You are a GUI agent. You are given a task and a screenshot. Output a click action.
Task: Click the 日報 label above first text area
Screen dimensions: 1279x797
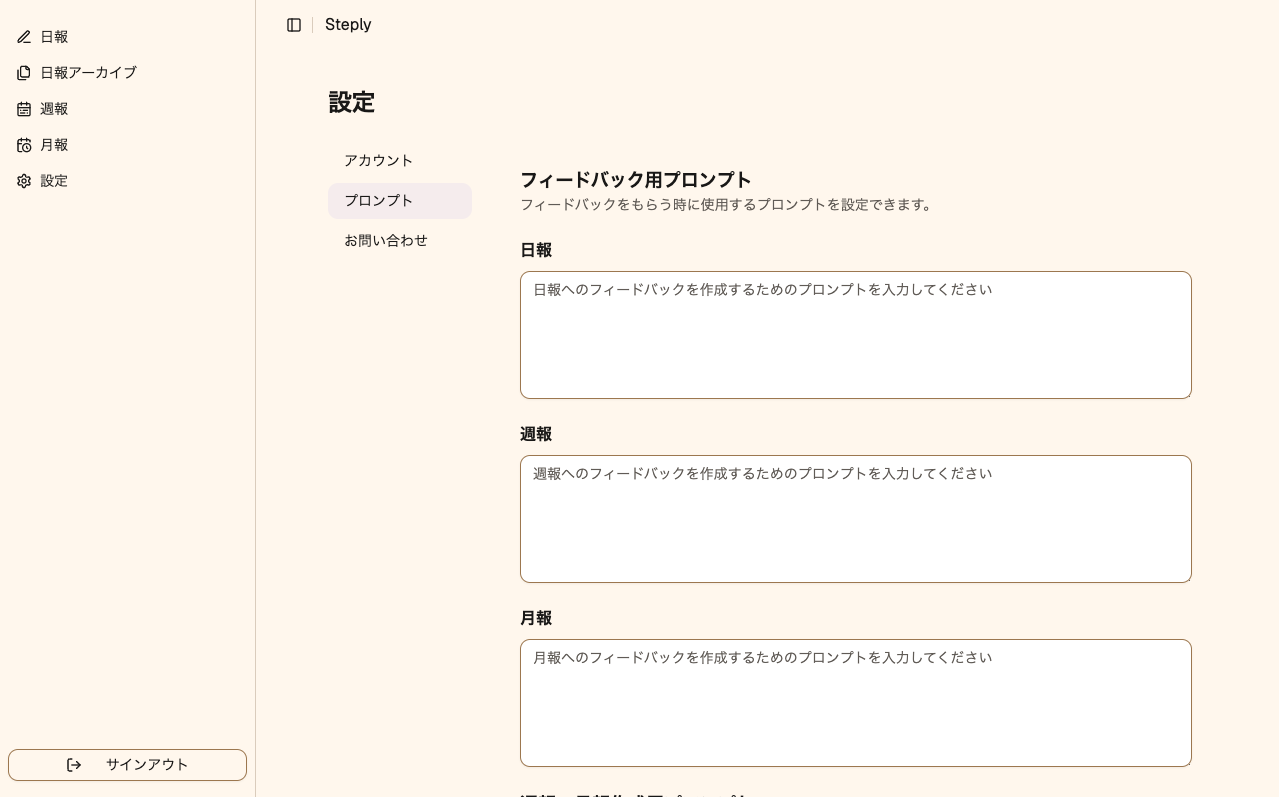click(x=536, y=250)
